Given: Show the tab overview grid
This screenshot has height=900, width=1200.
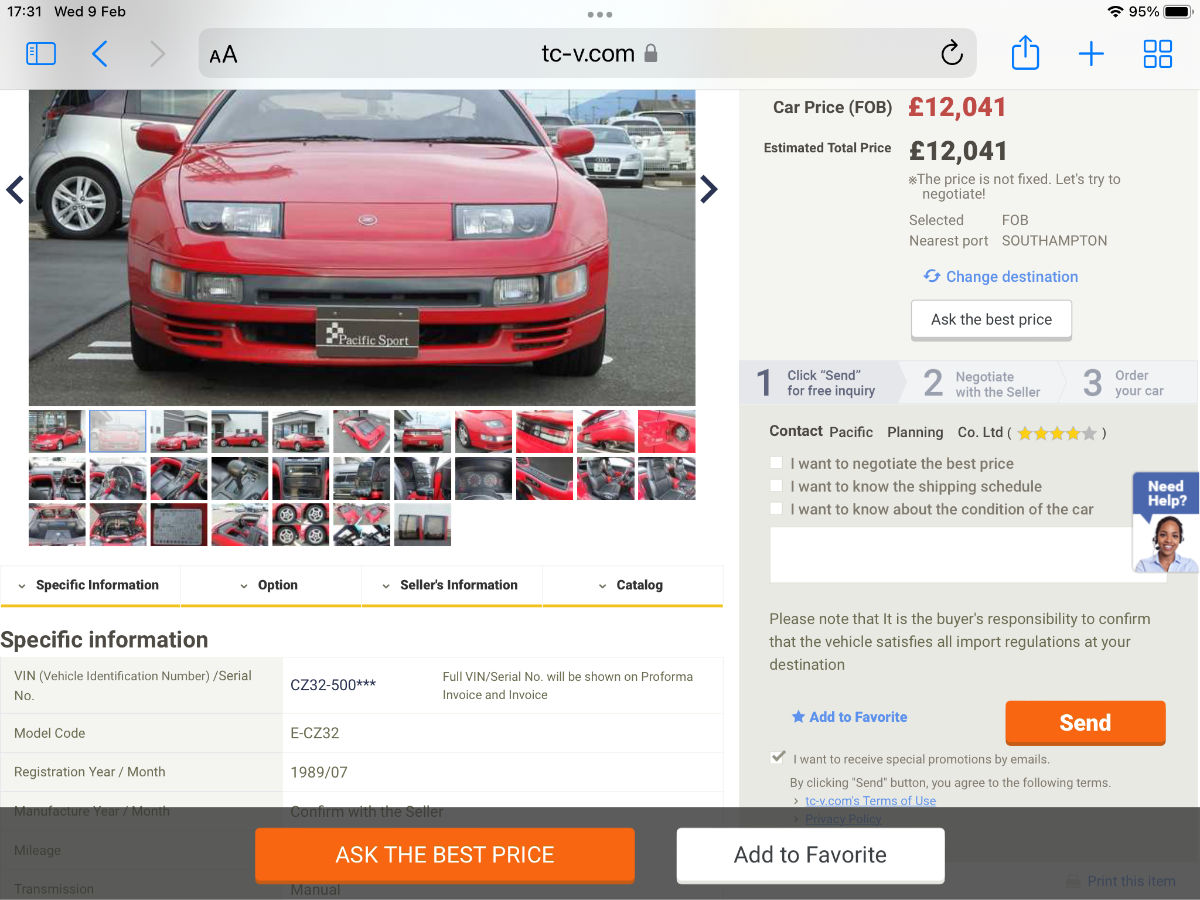Looking at the screenshot, I should coord(1157,53).
